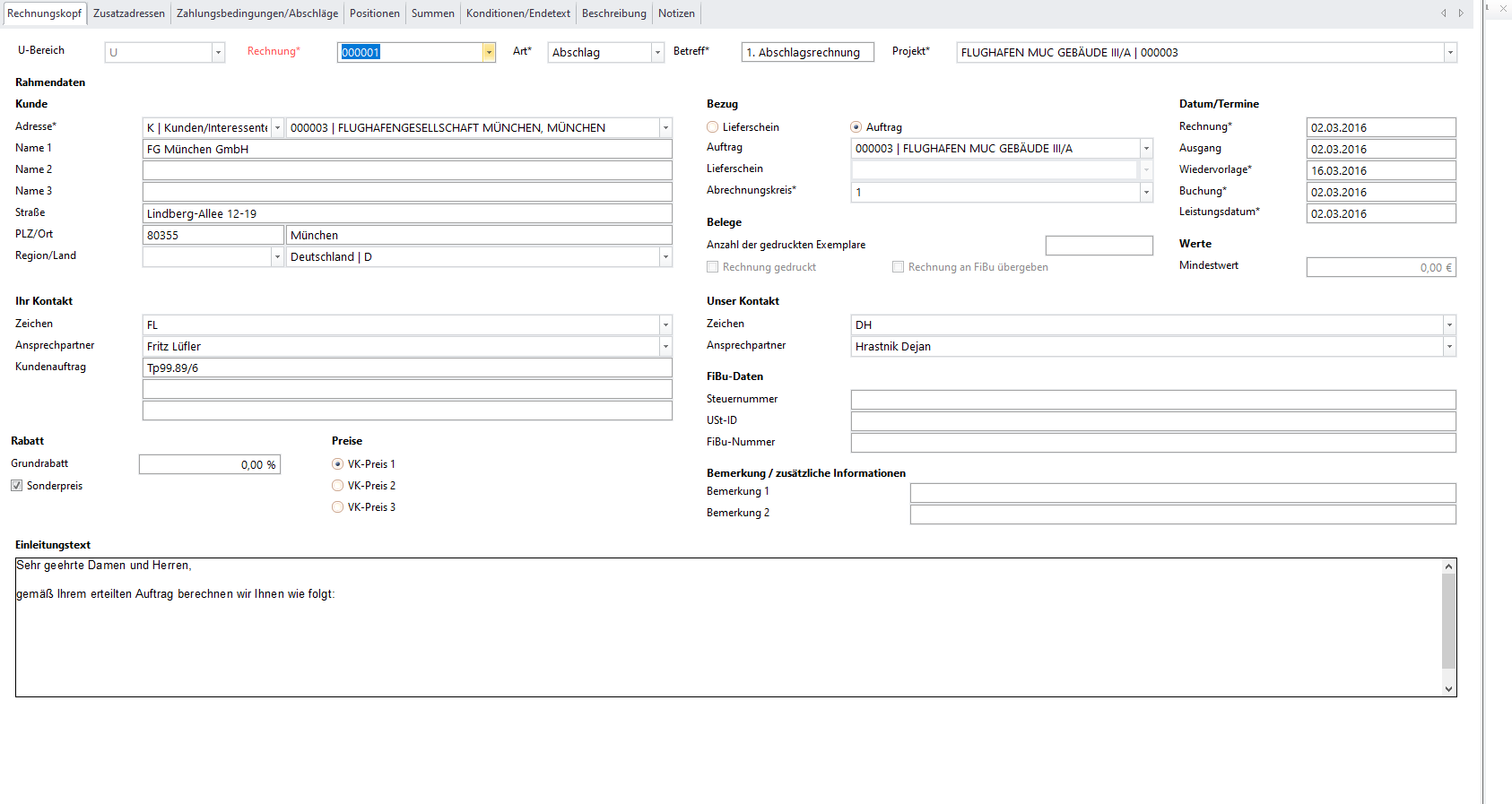Go to the Summen tab
1512x804 pixels.
coord(432,13)
